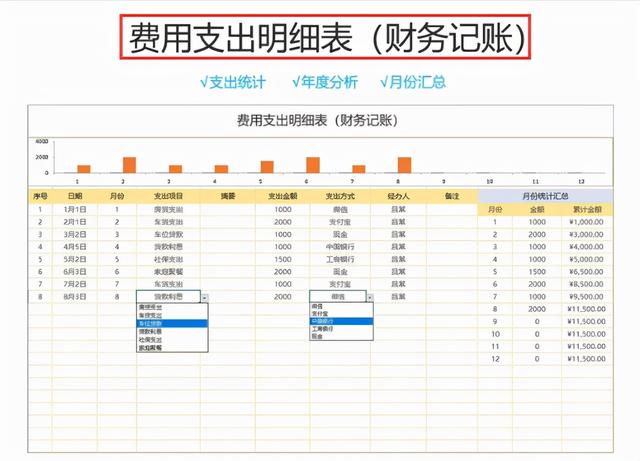Pick highlighted 车位贷款 in the expense dropdown list

pyautogui.click(x=172, y=323)
